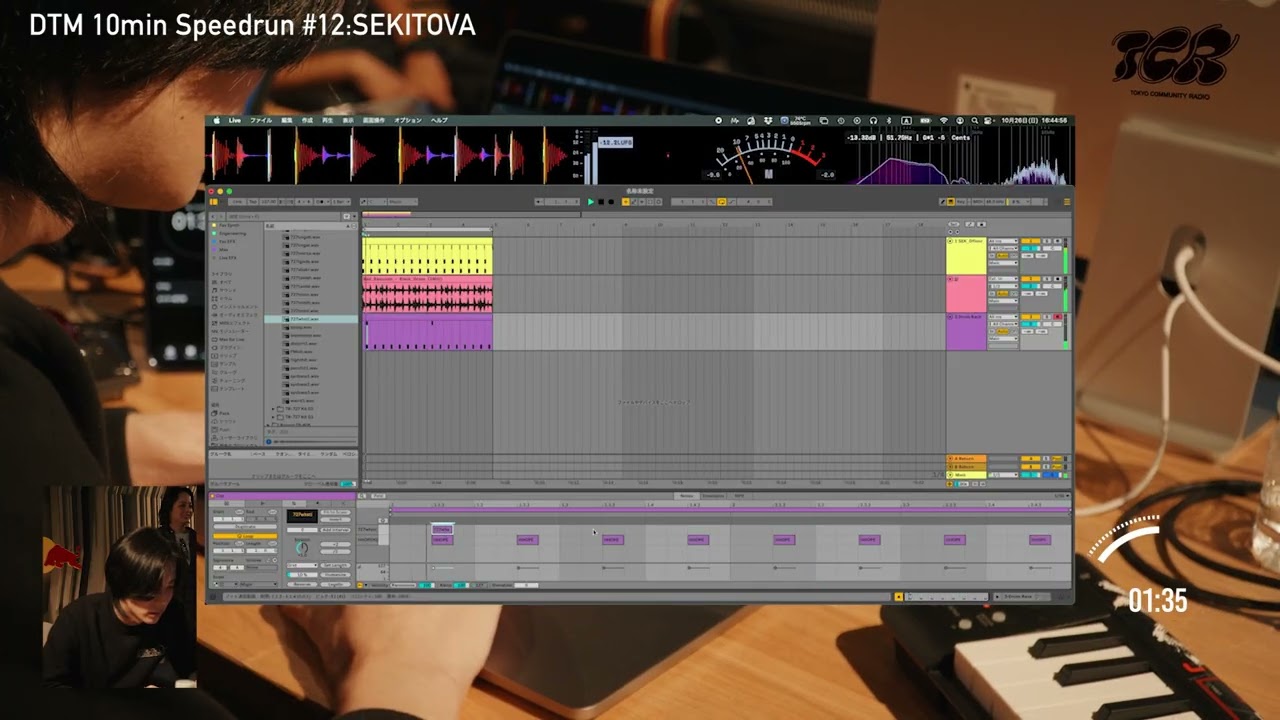Image resolution: width=1280 pixels, height=720 pixels.
Task: Disarm the red arm button on the Drum Rack track
Action: (1057, 317)
